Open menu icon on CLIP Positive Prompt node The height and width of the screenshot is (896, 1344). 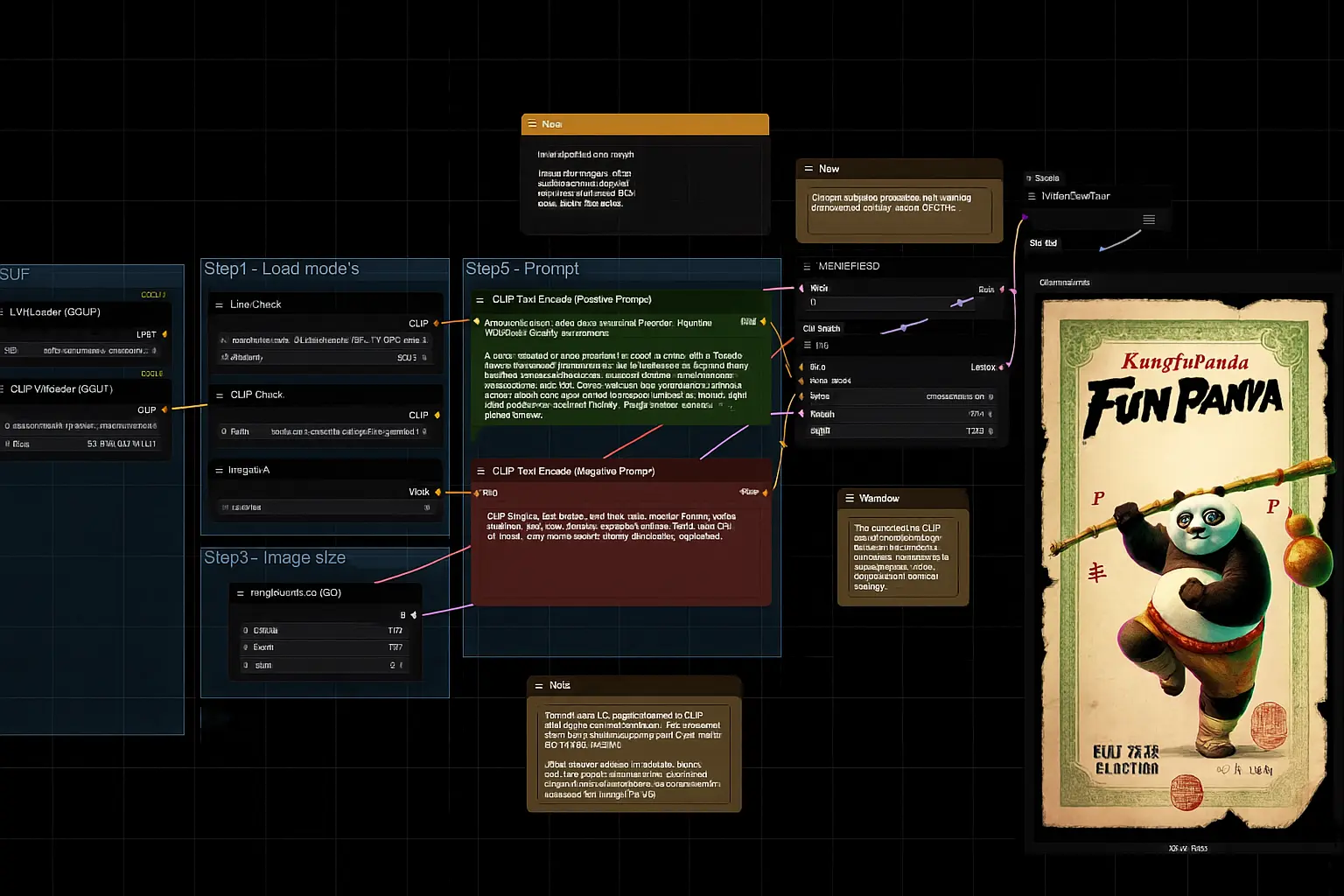coord(479,300)
